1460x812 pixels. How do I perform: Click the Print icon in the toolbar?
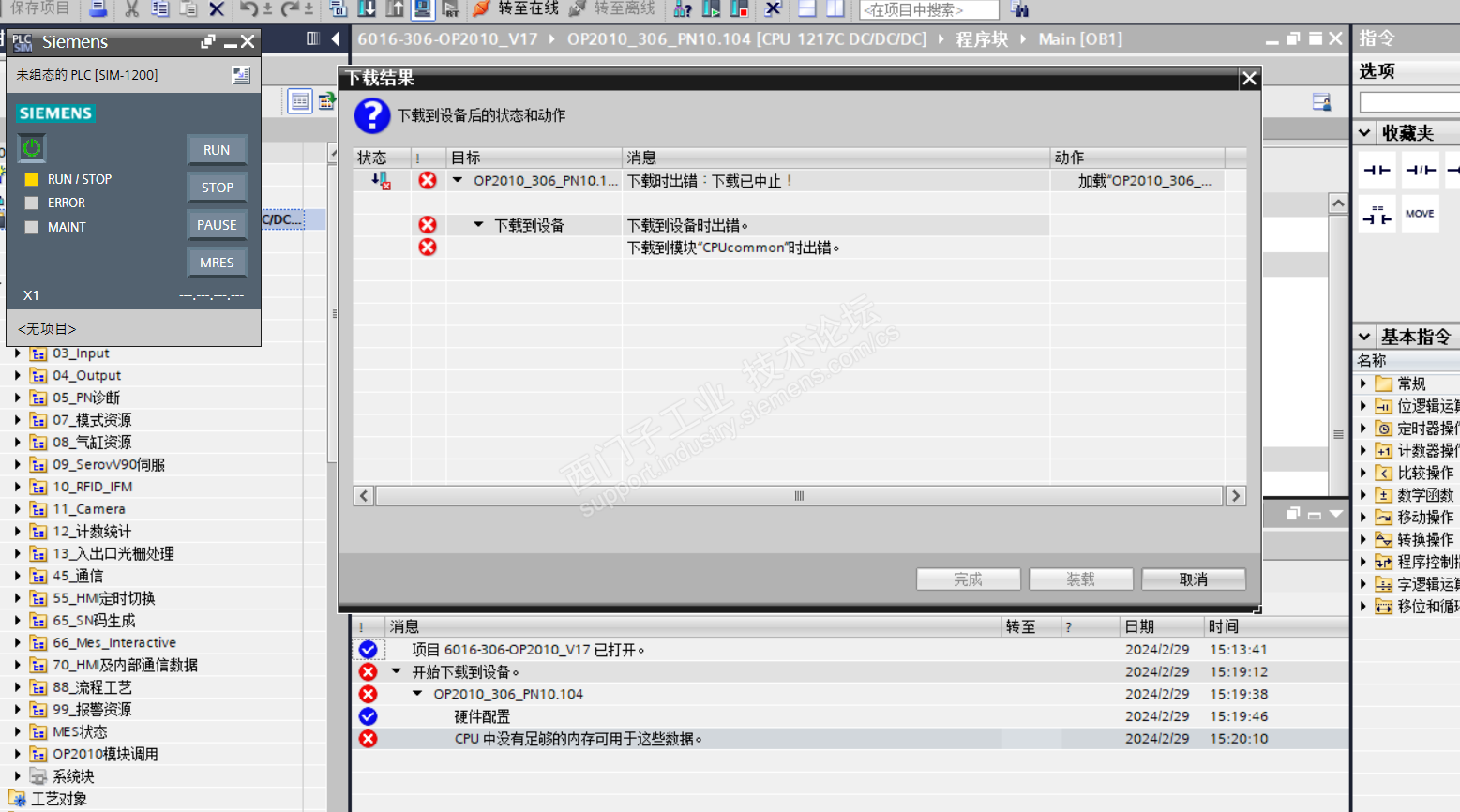[98, 9]
